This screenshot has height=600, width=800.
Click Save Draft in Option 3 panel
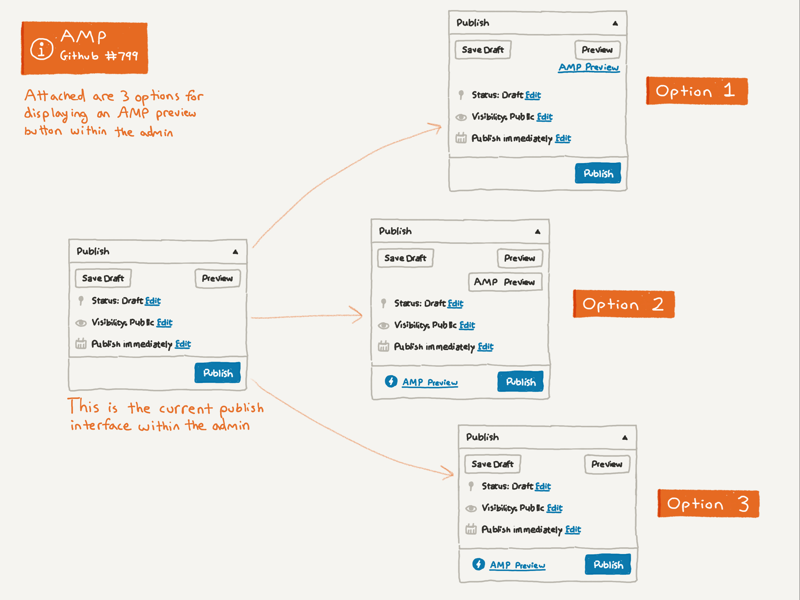[492, 464]
